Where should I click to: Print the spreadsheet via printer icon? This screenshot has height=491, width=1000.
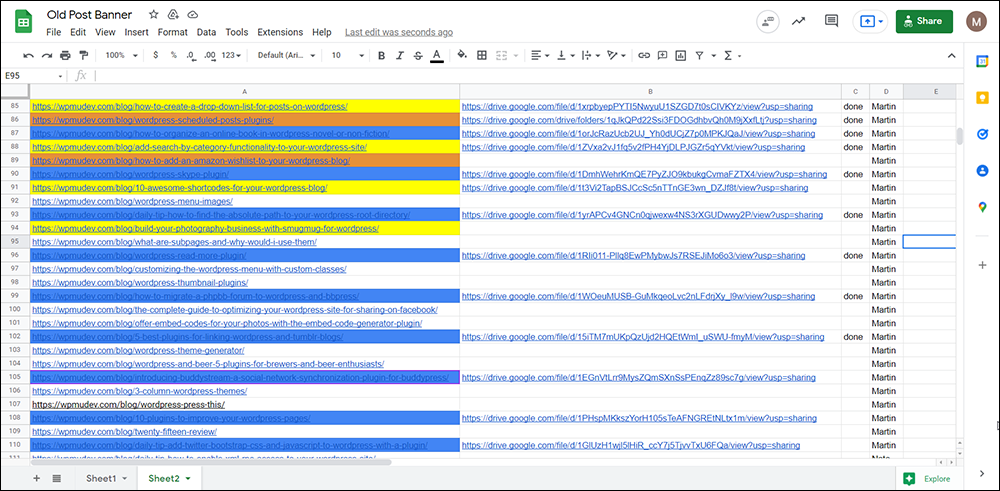(65, 55)
